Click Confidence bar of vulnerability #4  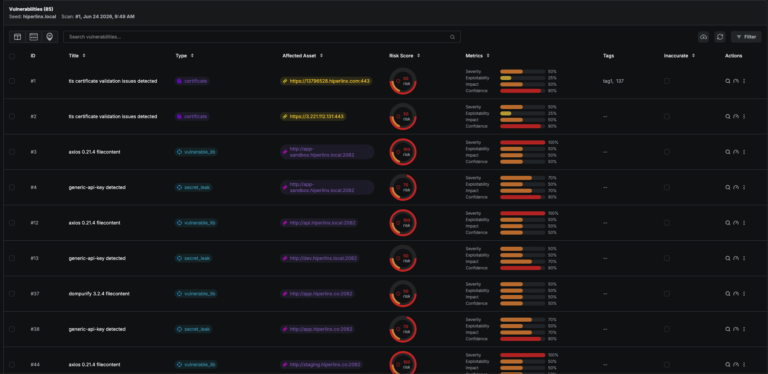[523, 197]
